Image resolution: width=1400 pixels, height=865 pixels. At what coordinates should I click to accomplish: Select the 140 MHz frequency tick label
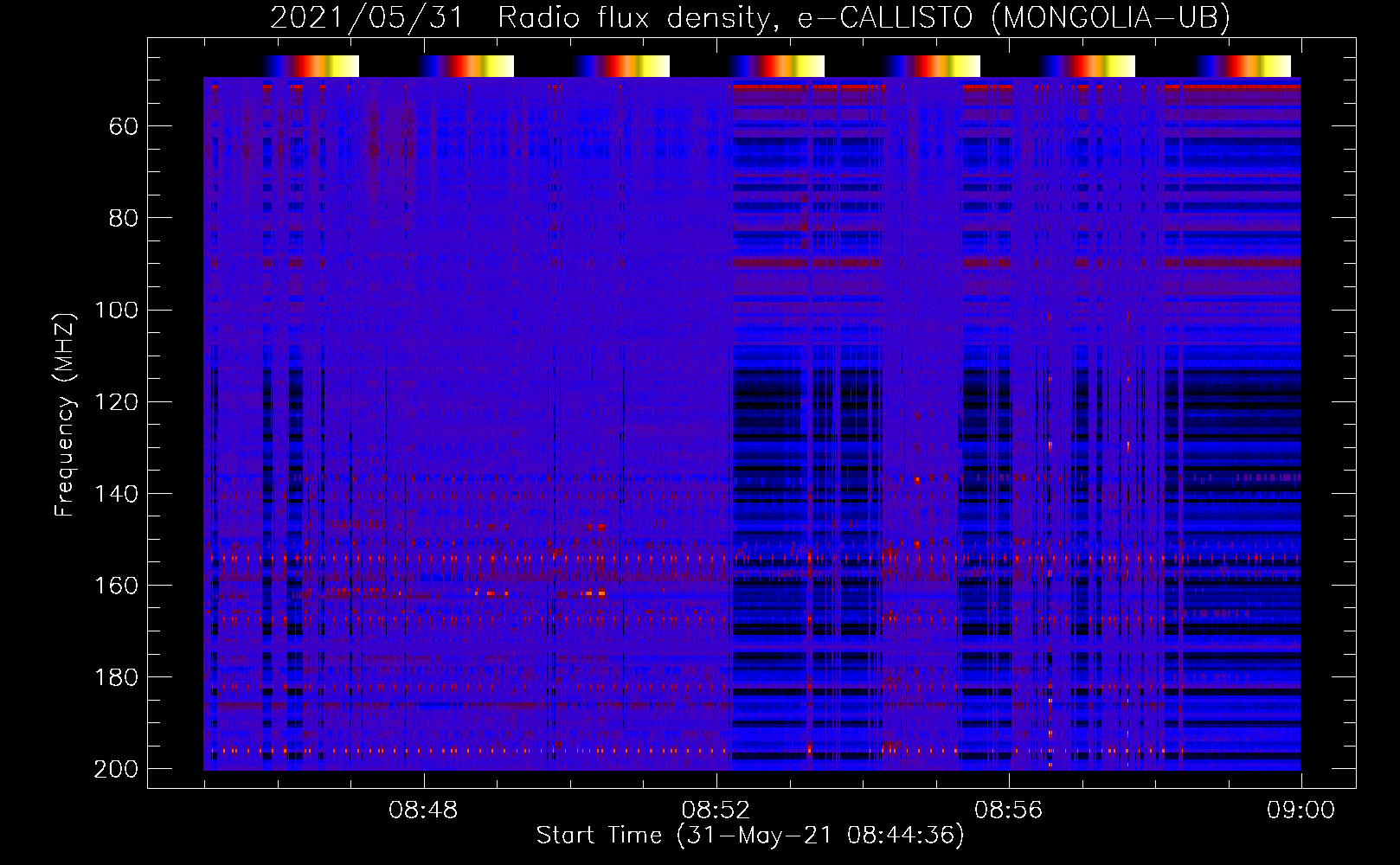point(117,494)
